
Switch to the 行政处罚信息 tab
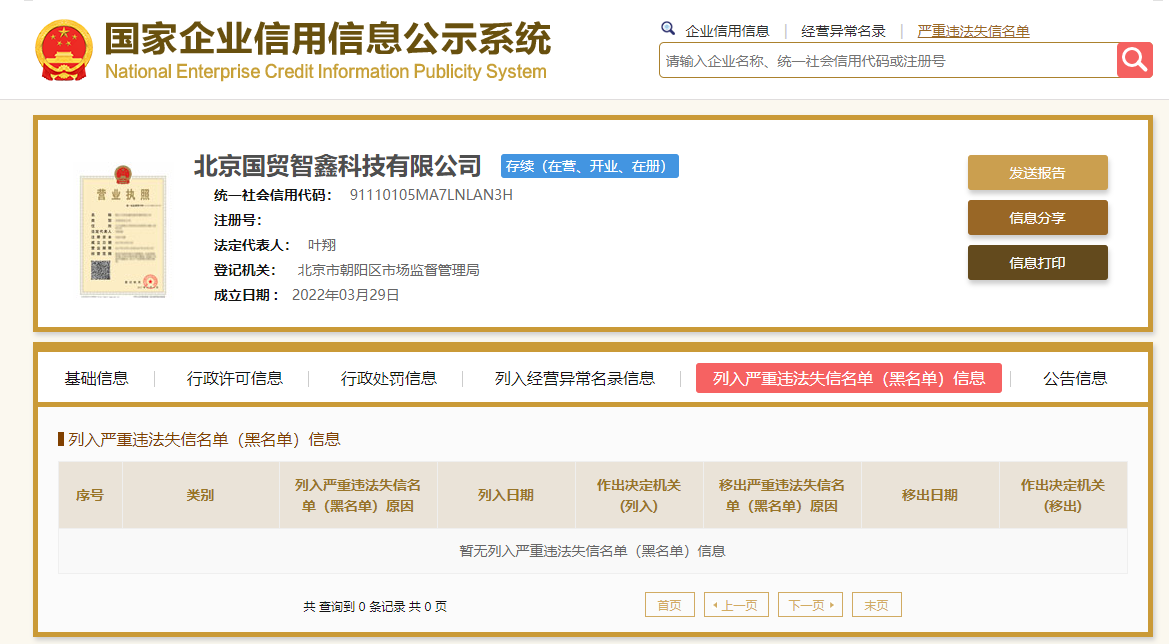tap(388, 379)
